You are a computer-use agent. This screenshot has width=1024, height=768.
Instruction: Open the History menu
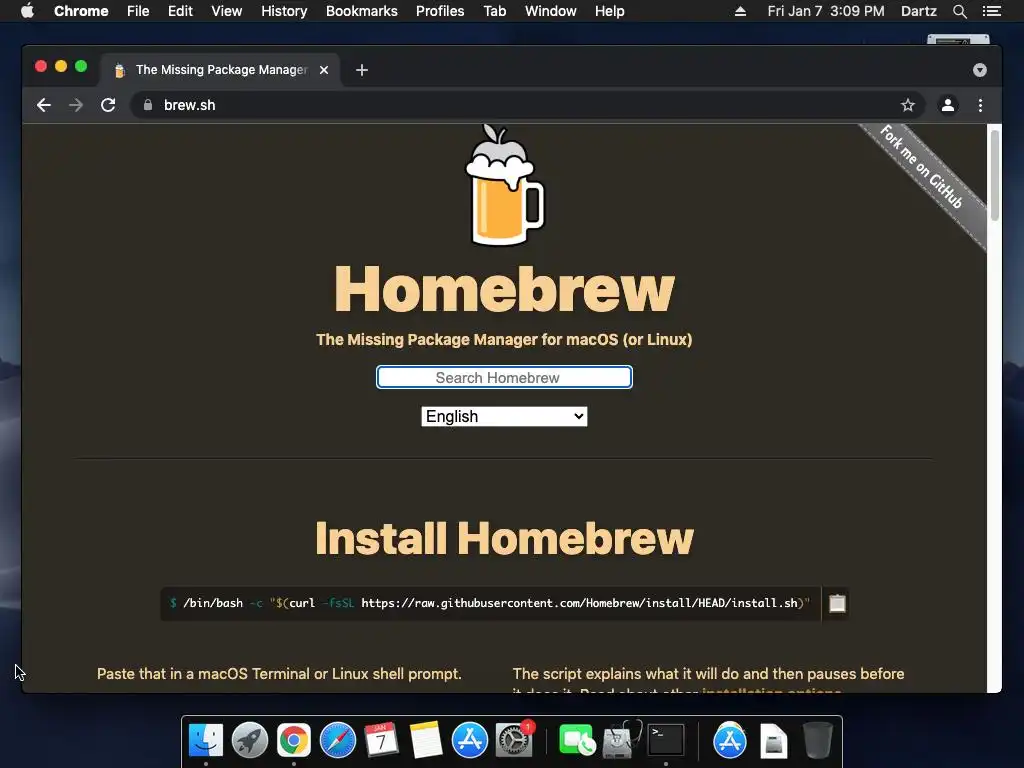(x=284, y=11)
